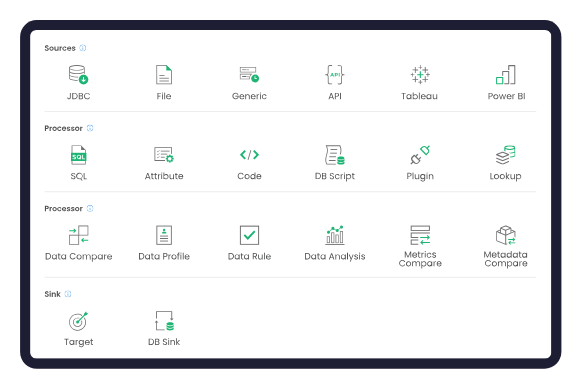Choose the Lookup processor component

pyautogui.click(x=506, y=155)
